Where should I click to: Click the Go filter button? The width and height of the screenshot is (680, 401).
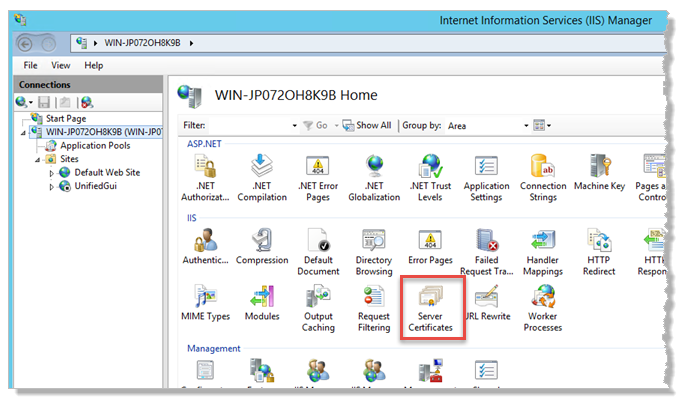315,125
